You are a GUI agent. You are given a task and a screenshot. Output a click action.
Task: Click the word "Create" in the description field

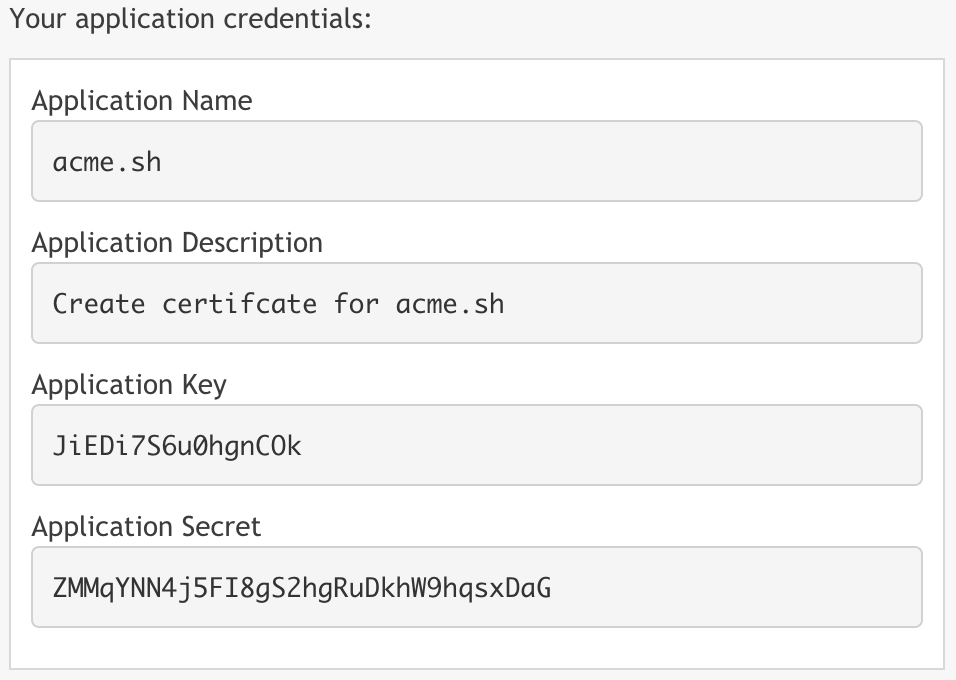tap(98, 303)
